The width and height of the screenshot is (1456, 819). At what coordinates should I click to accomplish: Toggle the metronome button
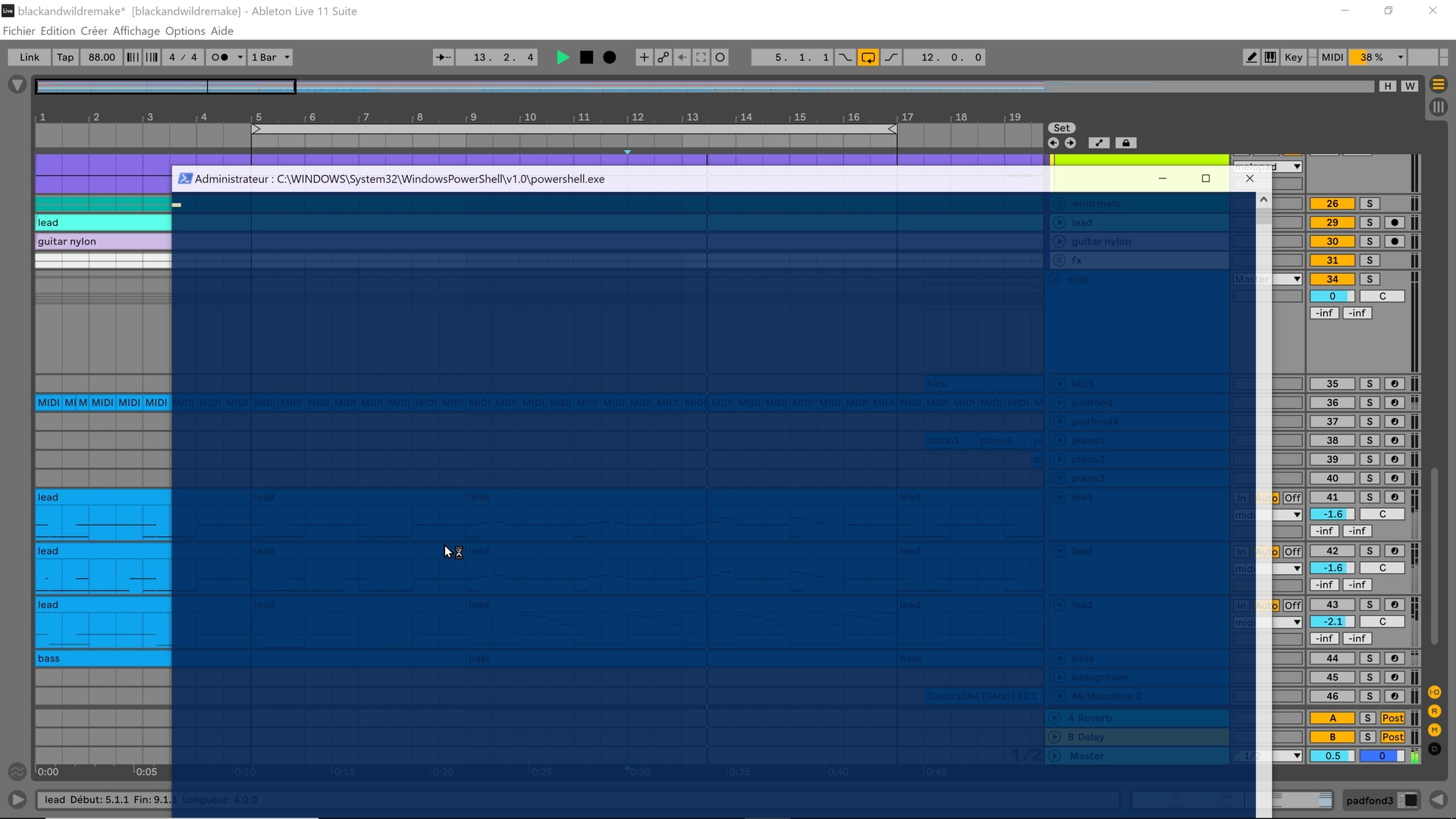[220, 58]
